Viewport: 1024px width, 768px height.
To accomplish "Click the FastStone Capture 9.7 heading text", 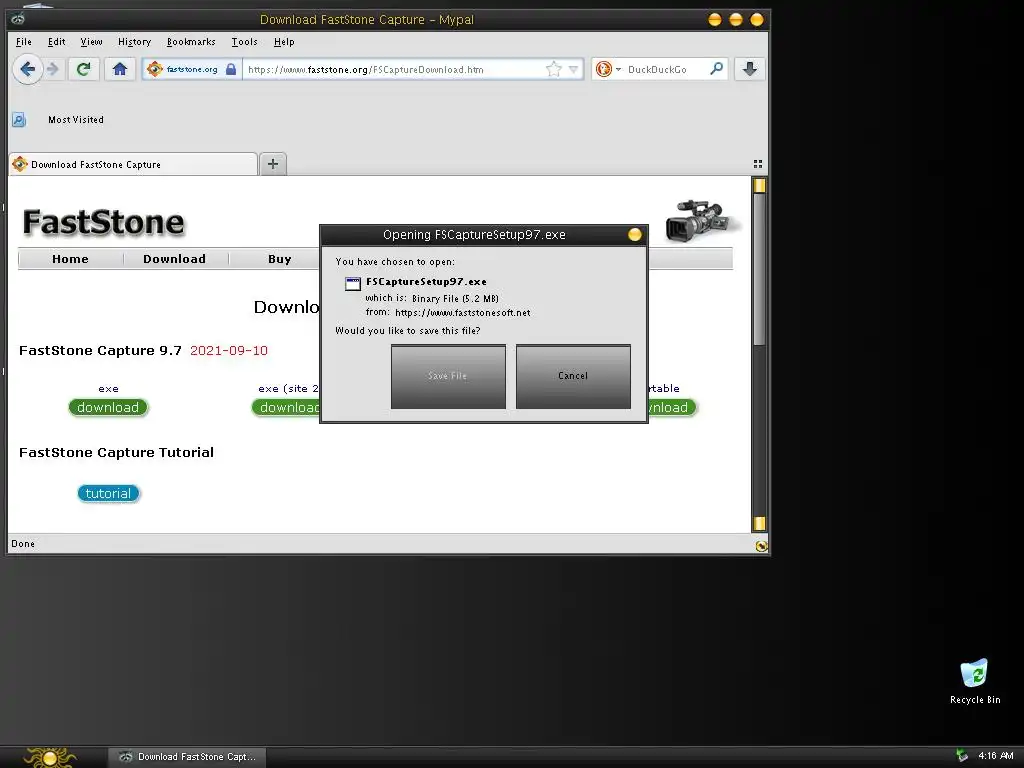I will point(100,351).
